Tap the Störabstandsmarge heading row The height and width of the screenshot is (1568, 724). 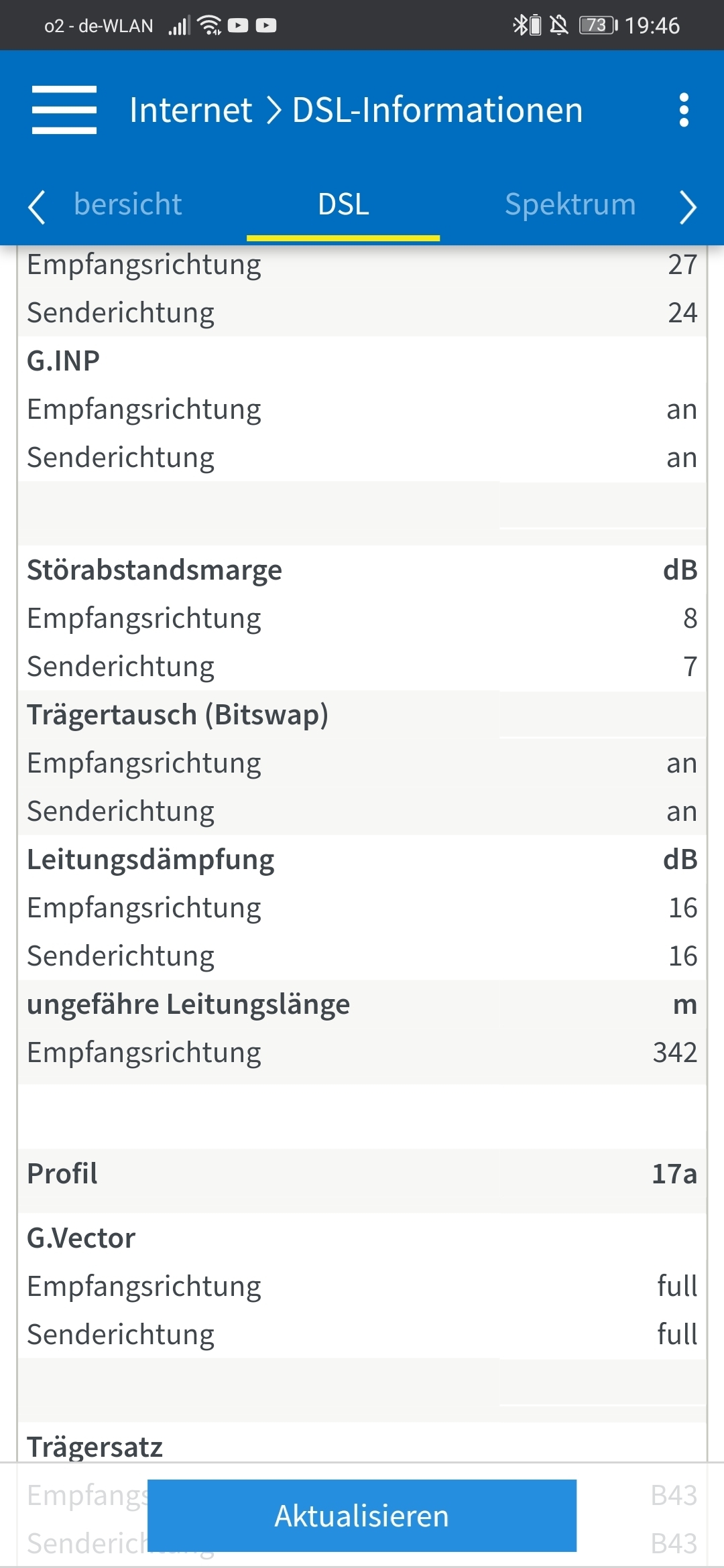point(362,570)
